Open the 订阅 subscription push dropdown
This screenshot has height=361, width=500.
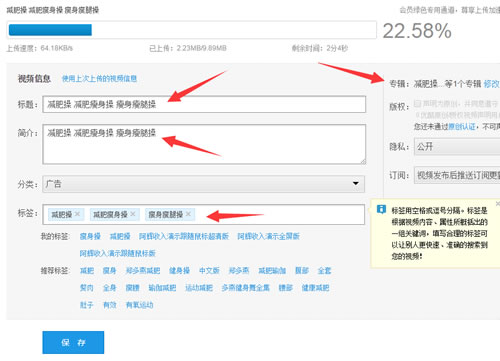457,175
